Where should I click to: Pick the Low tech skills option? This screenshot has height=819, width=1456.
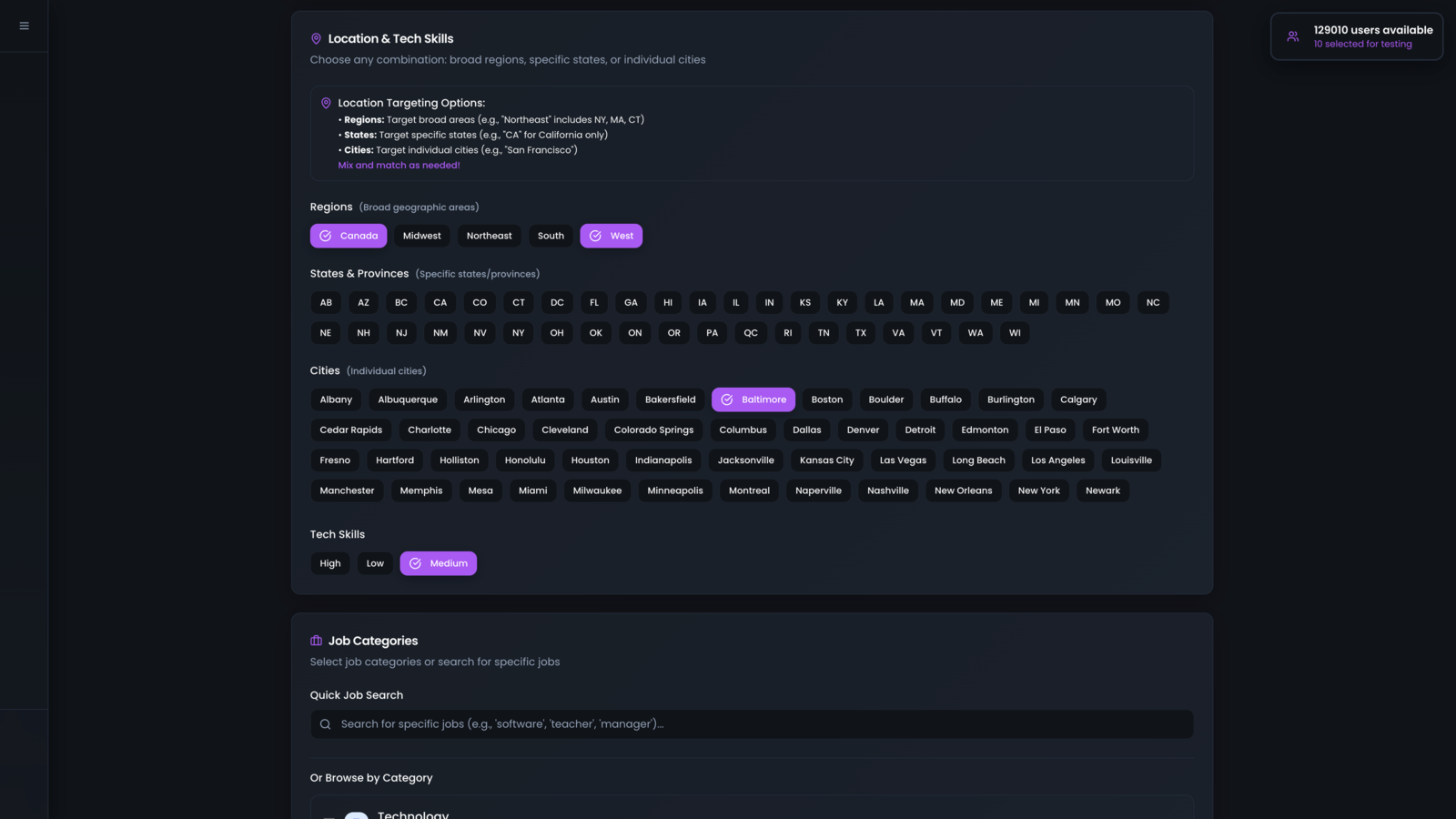(x=375, y=563)
